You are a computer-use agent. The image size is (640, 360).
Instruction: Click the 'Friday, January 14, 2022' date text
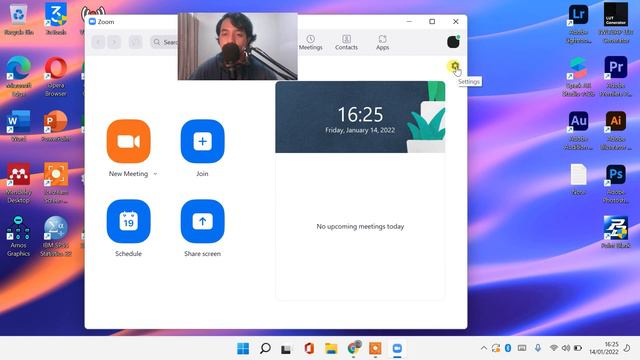360,130
